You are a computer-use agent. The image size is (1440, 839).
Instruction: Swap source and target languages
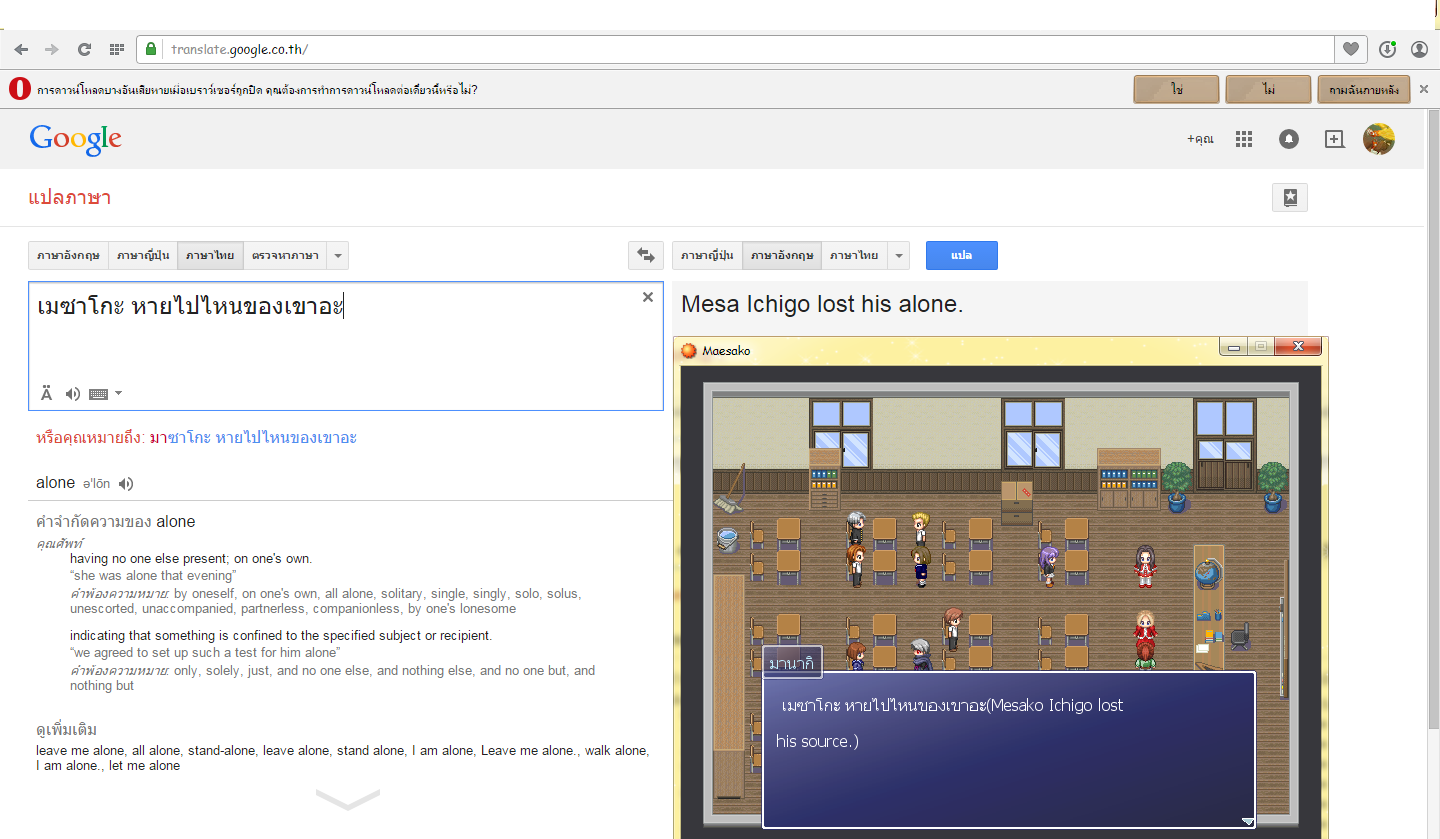[x=646, y=256]
